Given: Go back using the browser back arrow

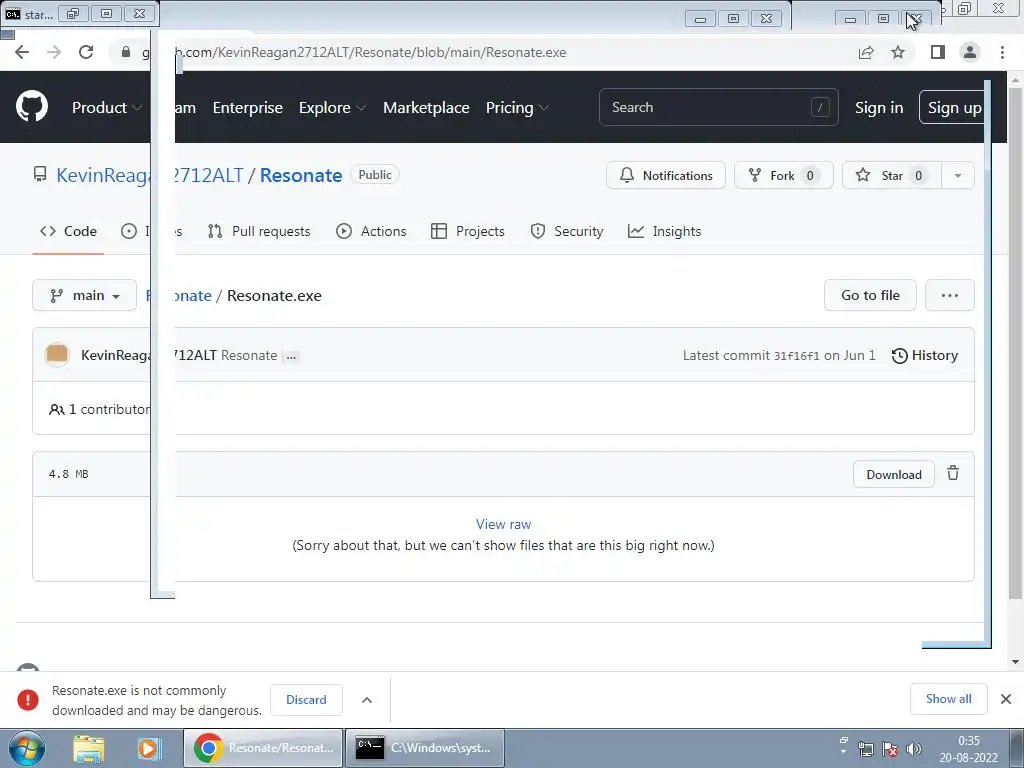Looking at the screenshot, I should point(22,52).
